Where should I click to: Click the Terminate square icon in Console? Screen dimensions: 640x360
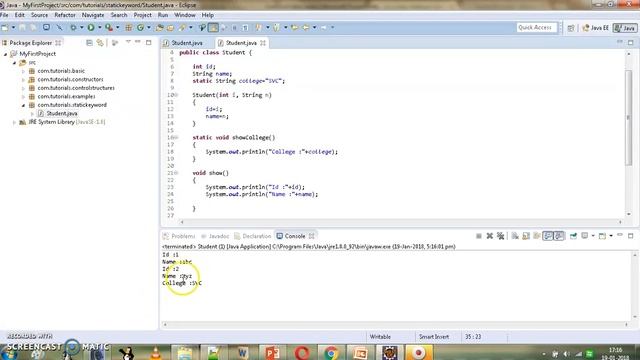479,236
